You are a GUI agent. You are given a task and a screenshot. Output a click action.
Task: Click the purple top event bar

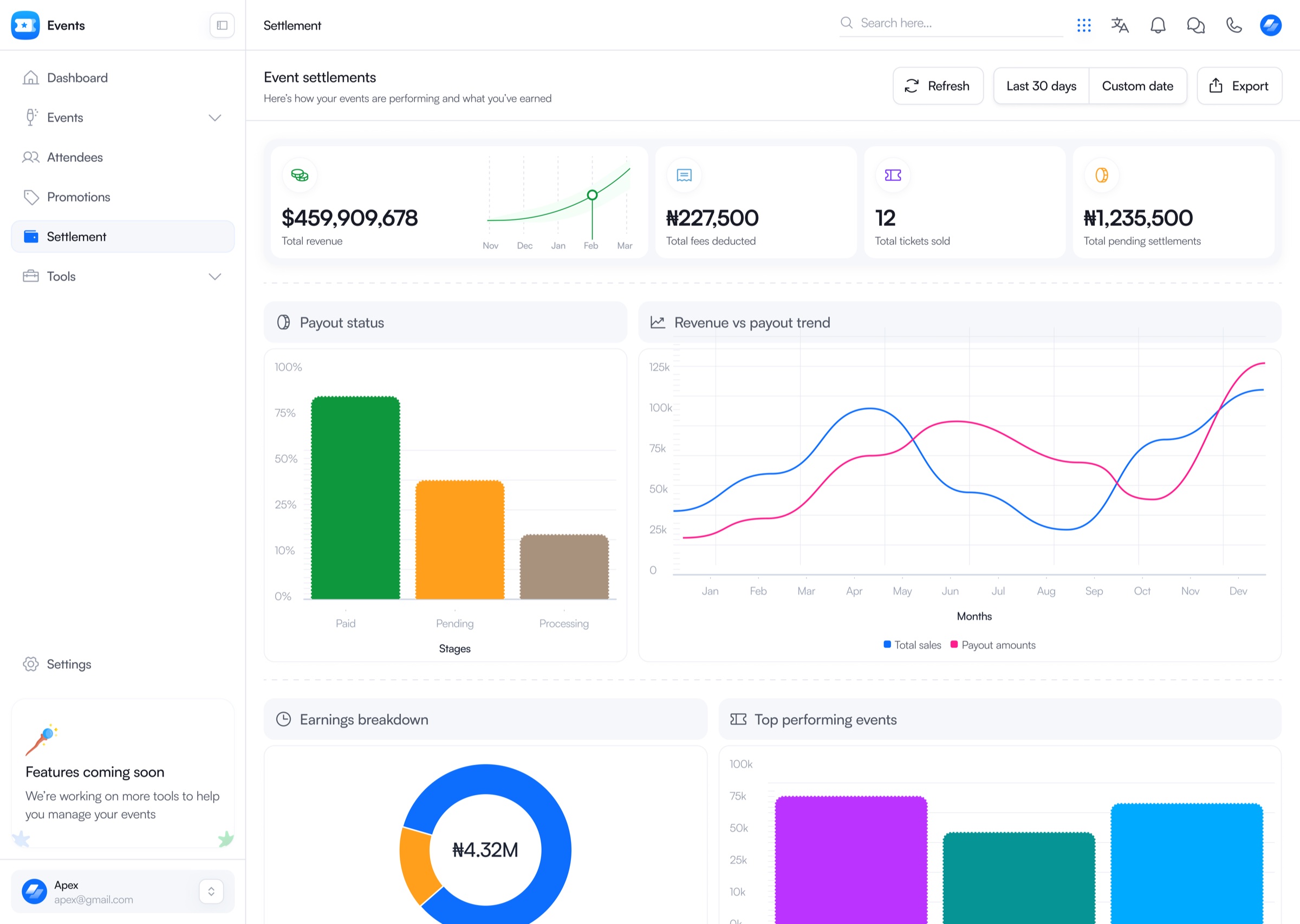851,860
